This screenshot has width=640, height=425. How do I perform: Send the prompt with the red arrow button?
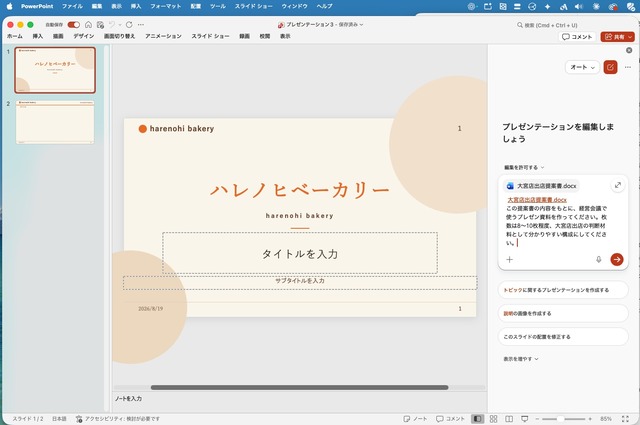(x=617, y=259)
